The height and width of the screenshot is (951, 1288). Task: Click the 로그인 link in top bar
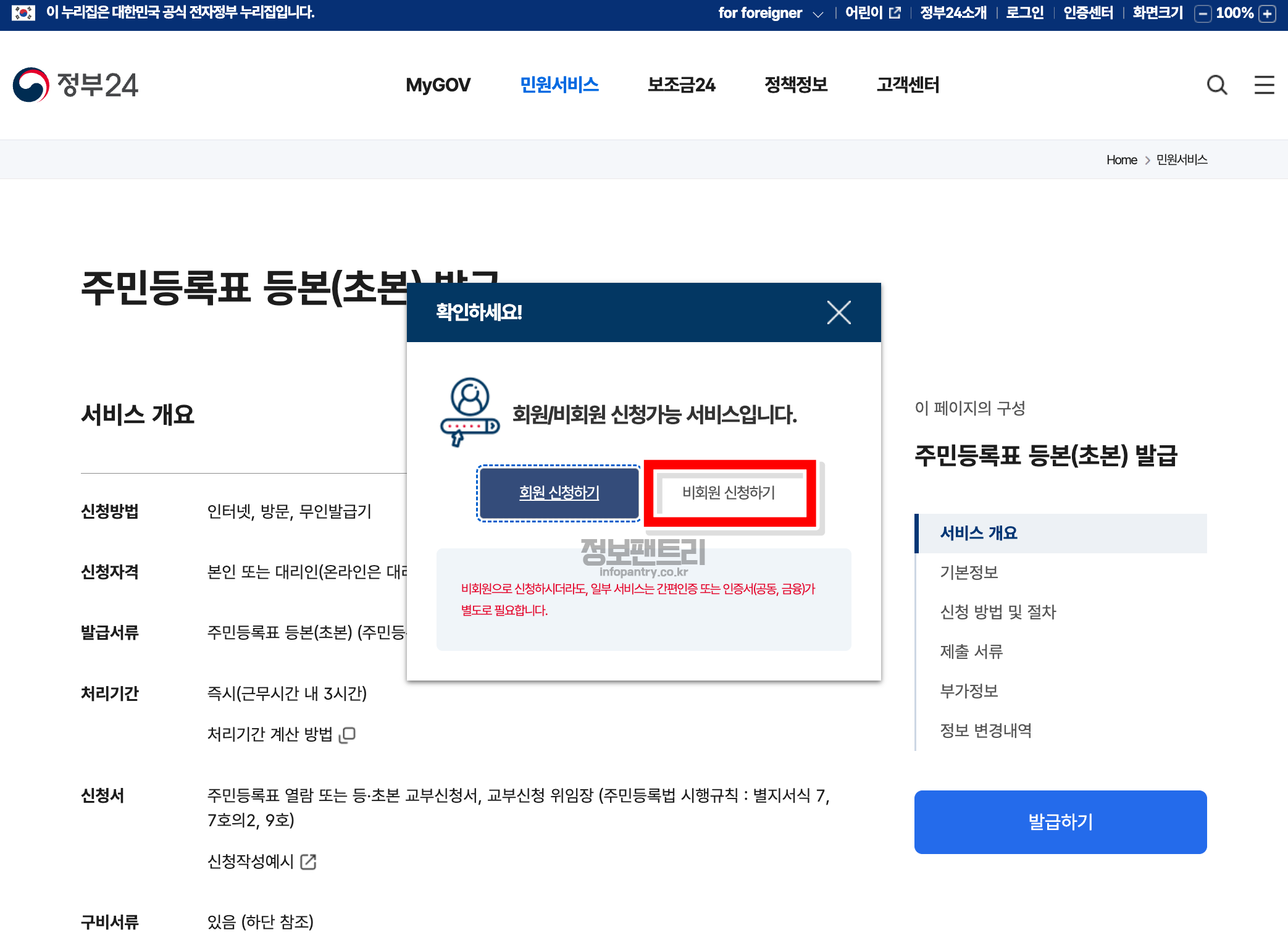(1024, 13)
